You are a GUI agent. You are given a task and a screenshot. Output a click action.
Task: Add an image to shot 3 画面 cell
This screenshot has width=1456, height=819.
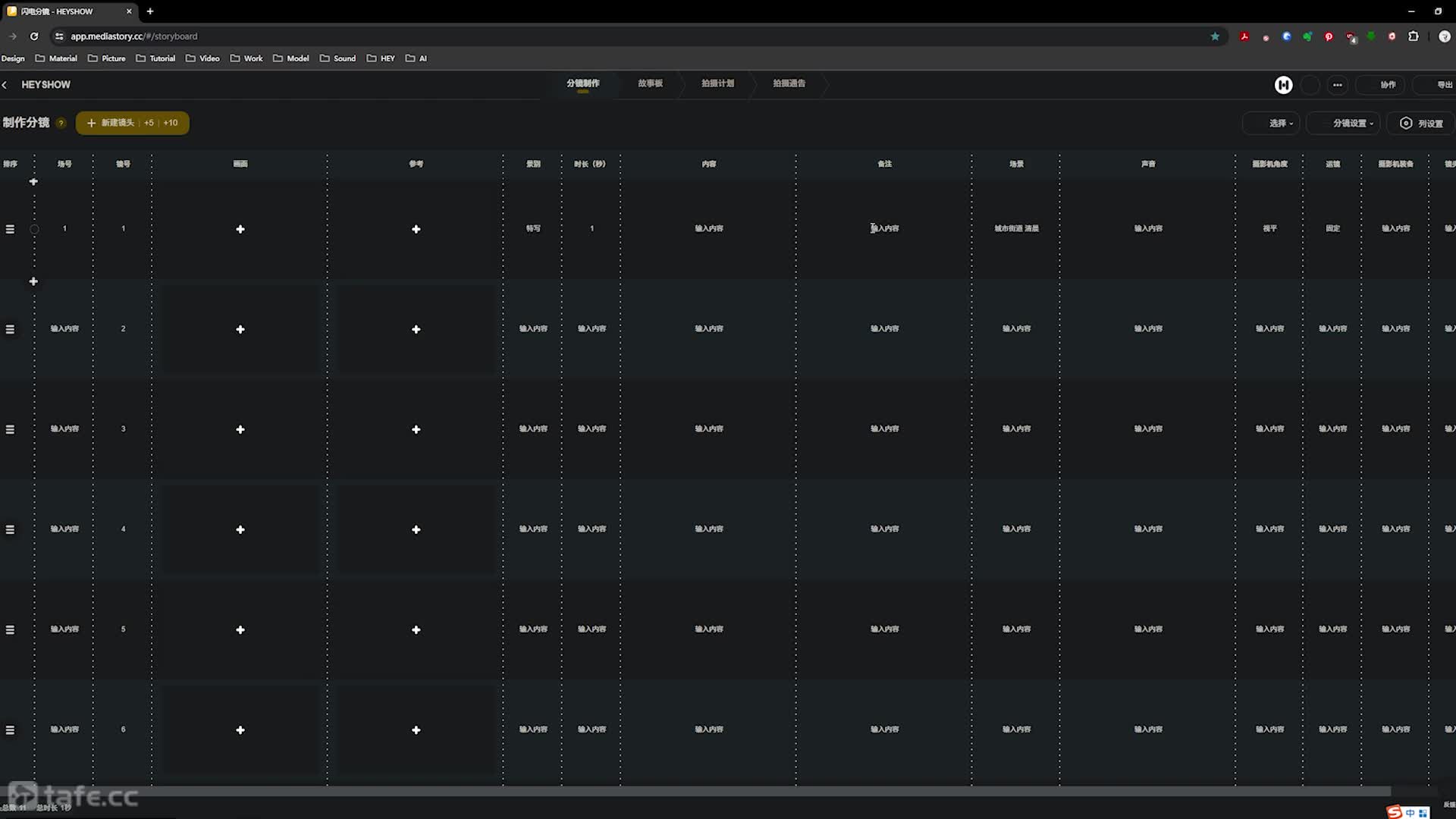[x=240, y=429]
